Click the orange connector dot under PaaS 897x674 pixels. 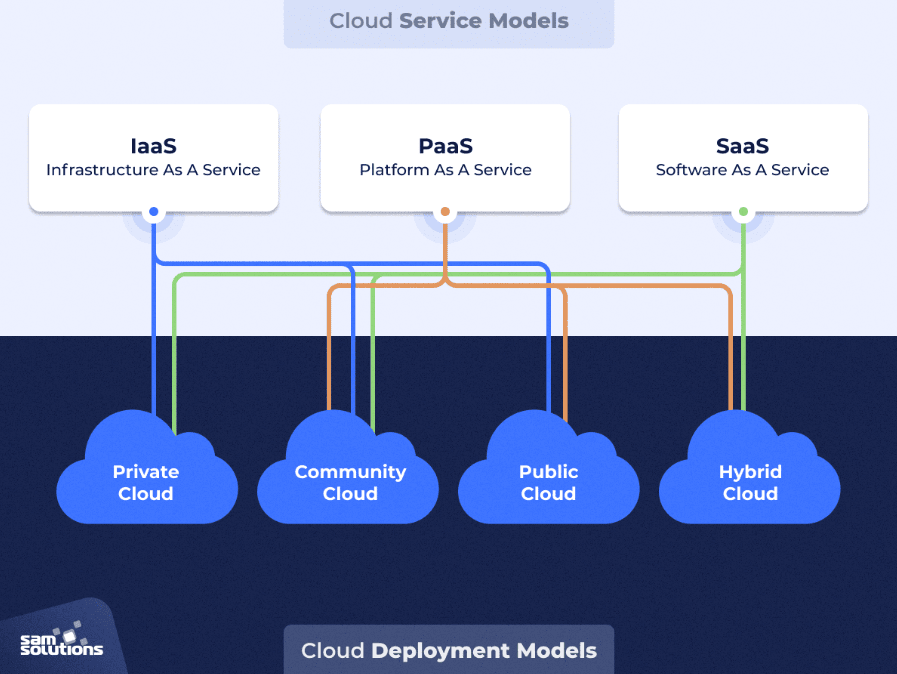[445, 212]
